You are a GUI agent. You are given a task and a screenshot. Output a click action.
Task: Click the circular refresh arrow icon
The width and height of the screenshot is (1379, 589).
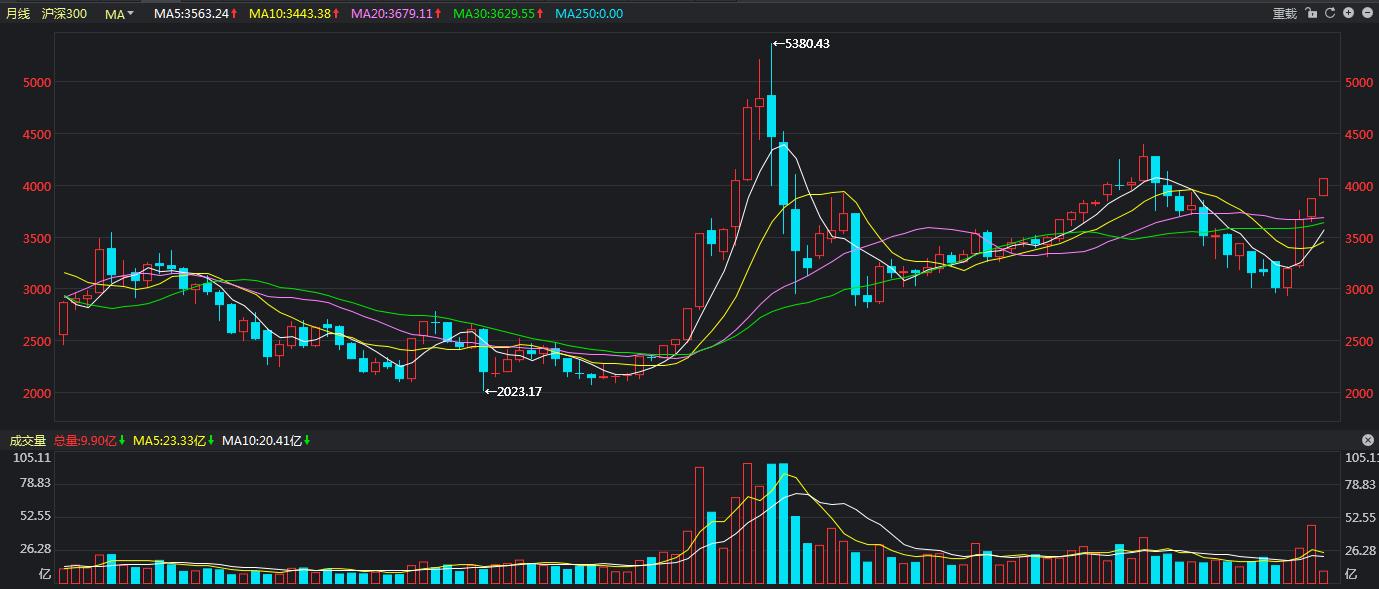[x=1330, y=13]
